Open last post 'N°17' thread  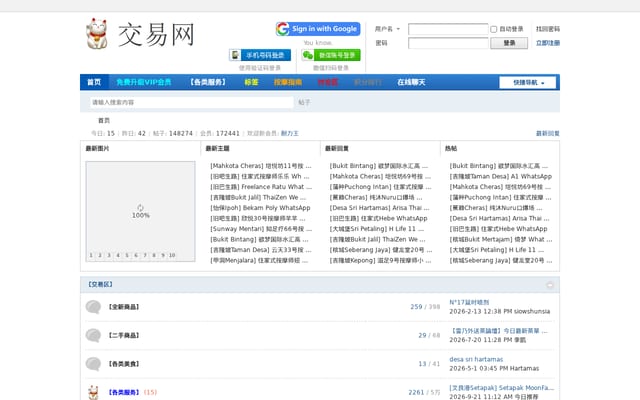coord(469,302)
